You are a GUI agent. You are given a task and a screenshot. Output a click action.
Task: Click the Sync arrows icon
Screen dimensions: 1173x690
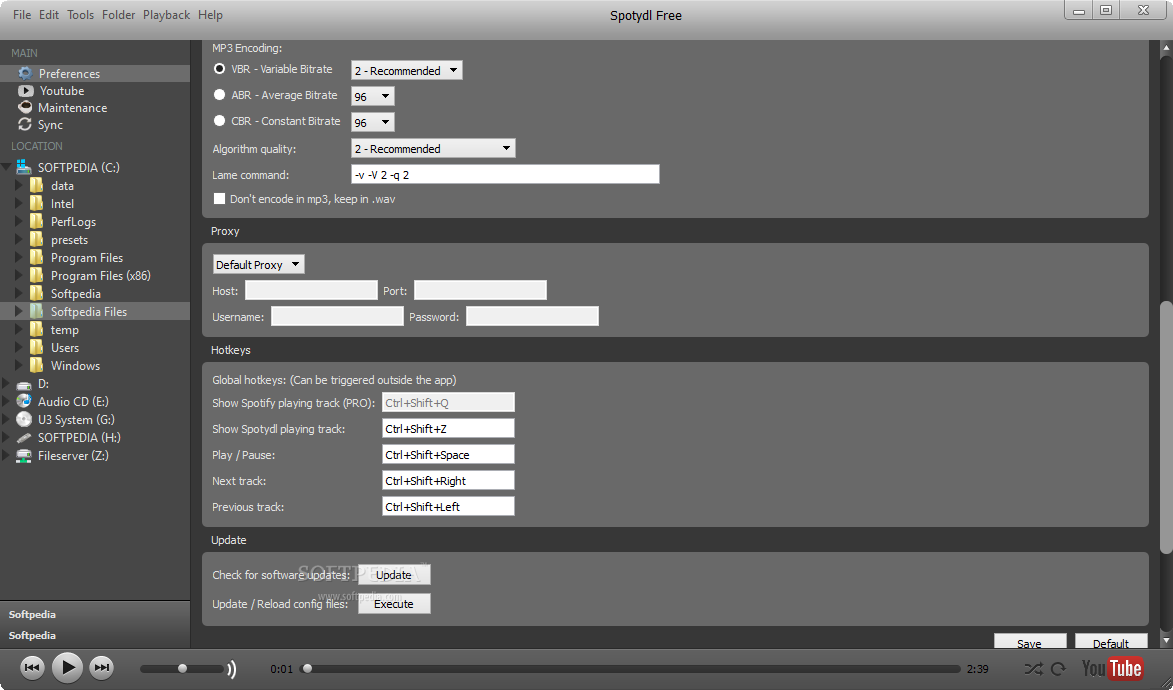point(25,124)
